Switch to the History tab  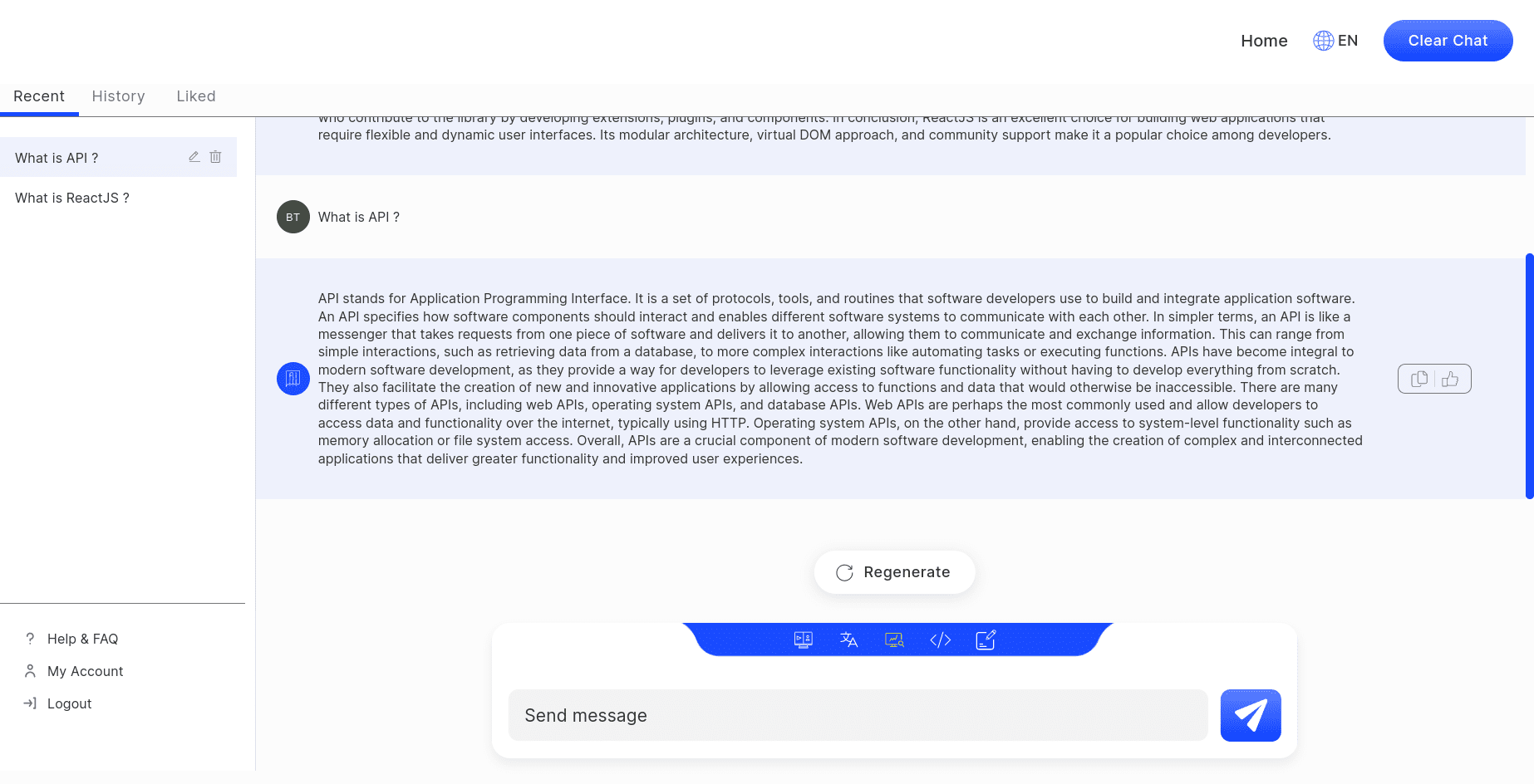point(118,96)
